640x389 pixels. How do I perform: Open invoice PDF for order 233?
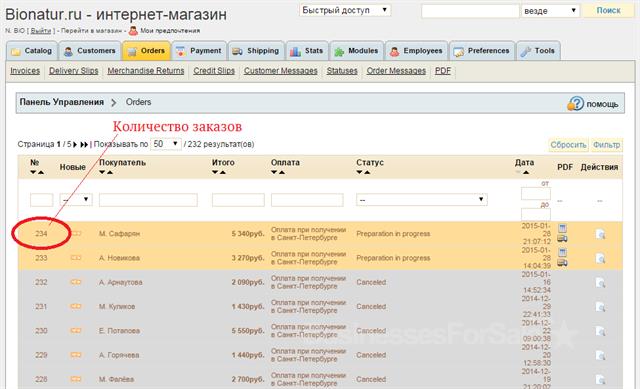pyautogui.click(x=562, y=252)
